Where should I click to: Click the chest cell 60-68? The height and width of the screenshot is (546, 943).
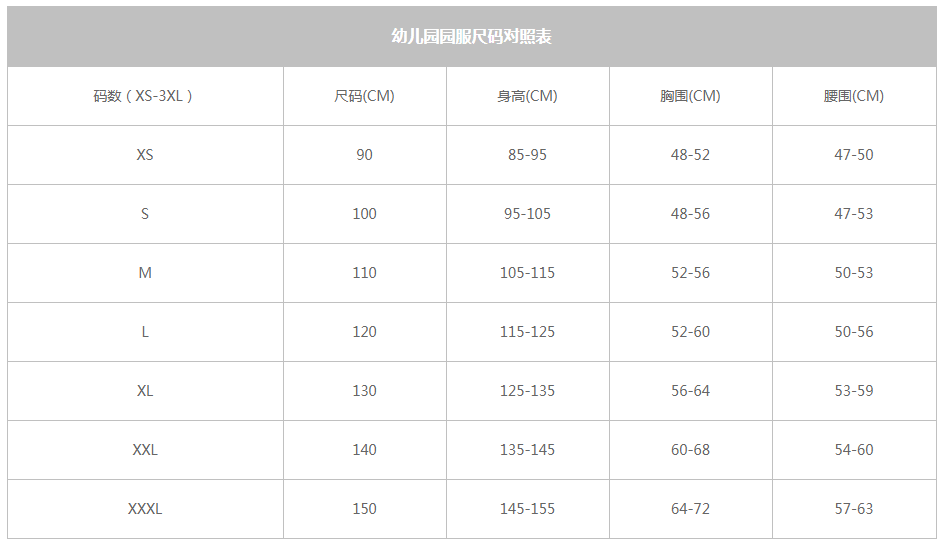point(690,450)
